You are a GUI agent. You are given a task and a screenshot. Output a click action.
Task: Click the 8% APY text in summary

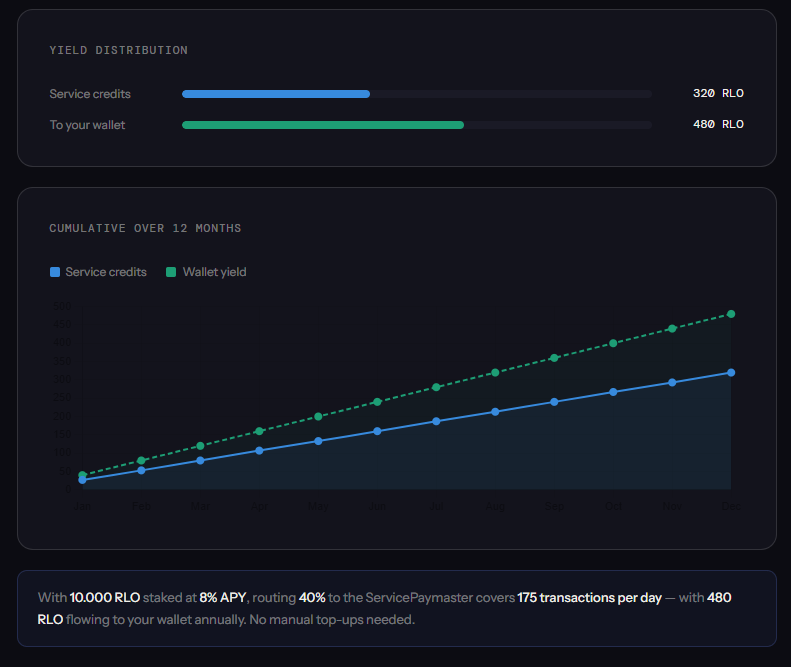point(222,597)
